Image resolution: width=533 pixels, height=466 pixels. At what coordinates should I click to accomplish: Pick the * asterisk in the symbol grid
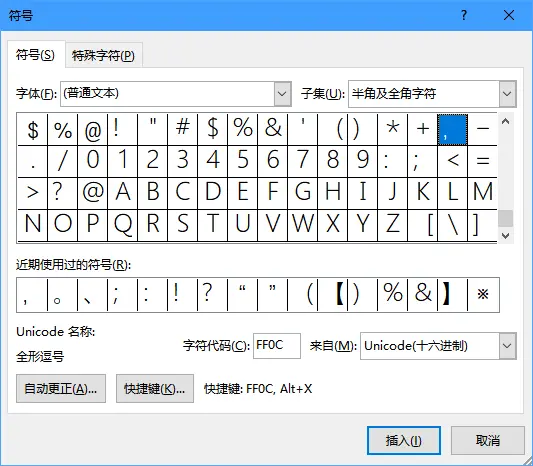(393, 130)
